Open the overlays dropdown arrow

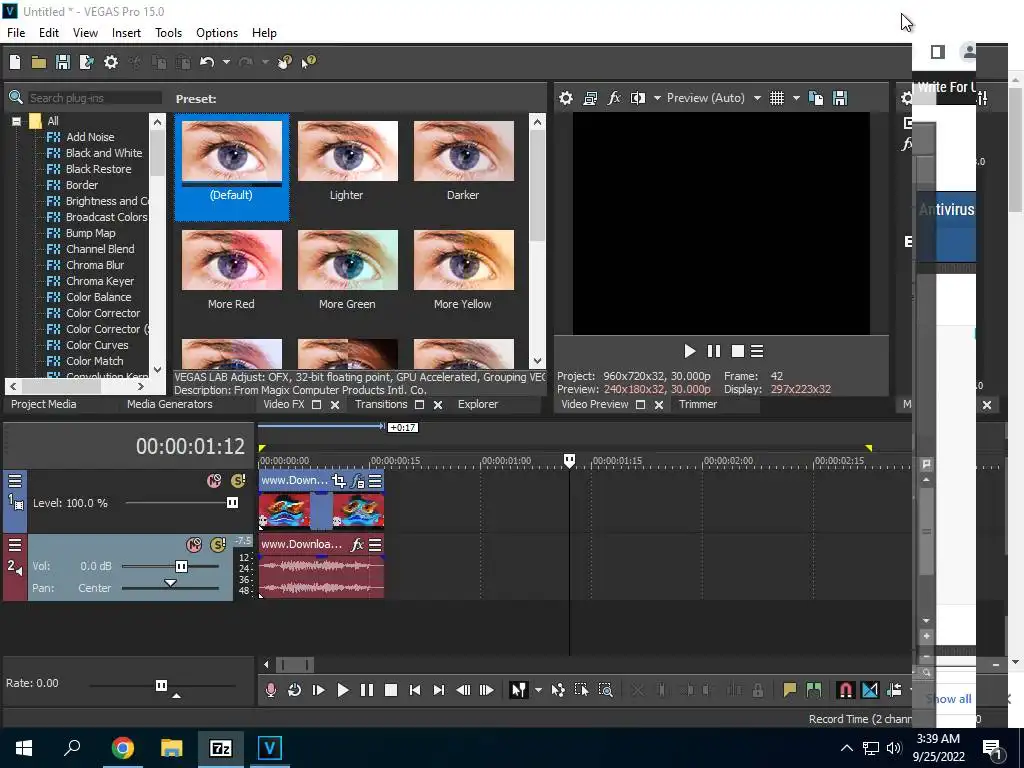click(x=796, y=98)
